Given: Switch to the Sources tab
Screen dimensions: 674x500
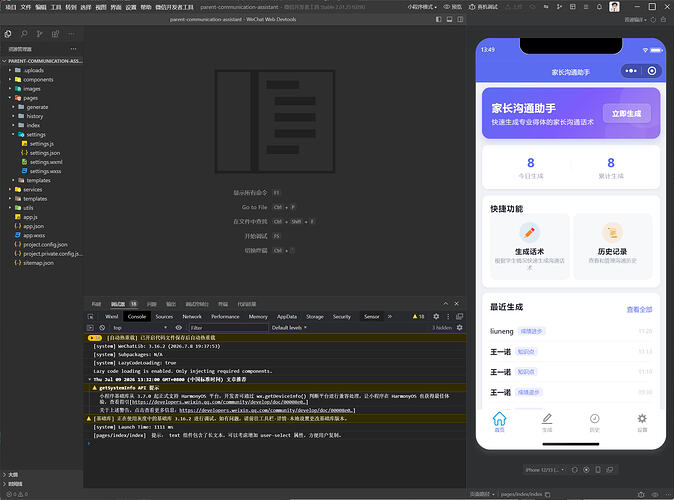Looking at the screenshot, I should click(x=164, y=316).
